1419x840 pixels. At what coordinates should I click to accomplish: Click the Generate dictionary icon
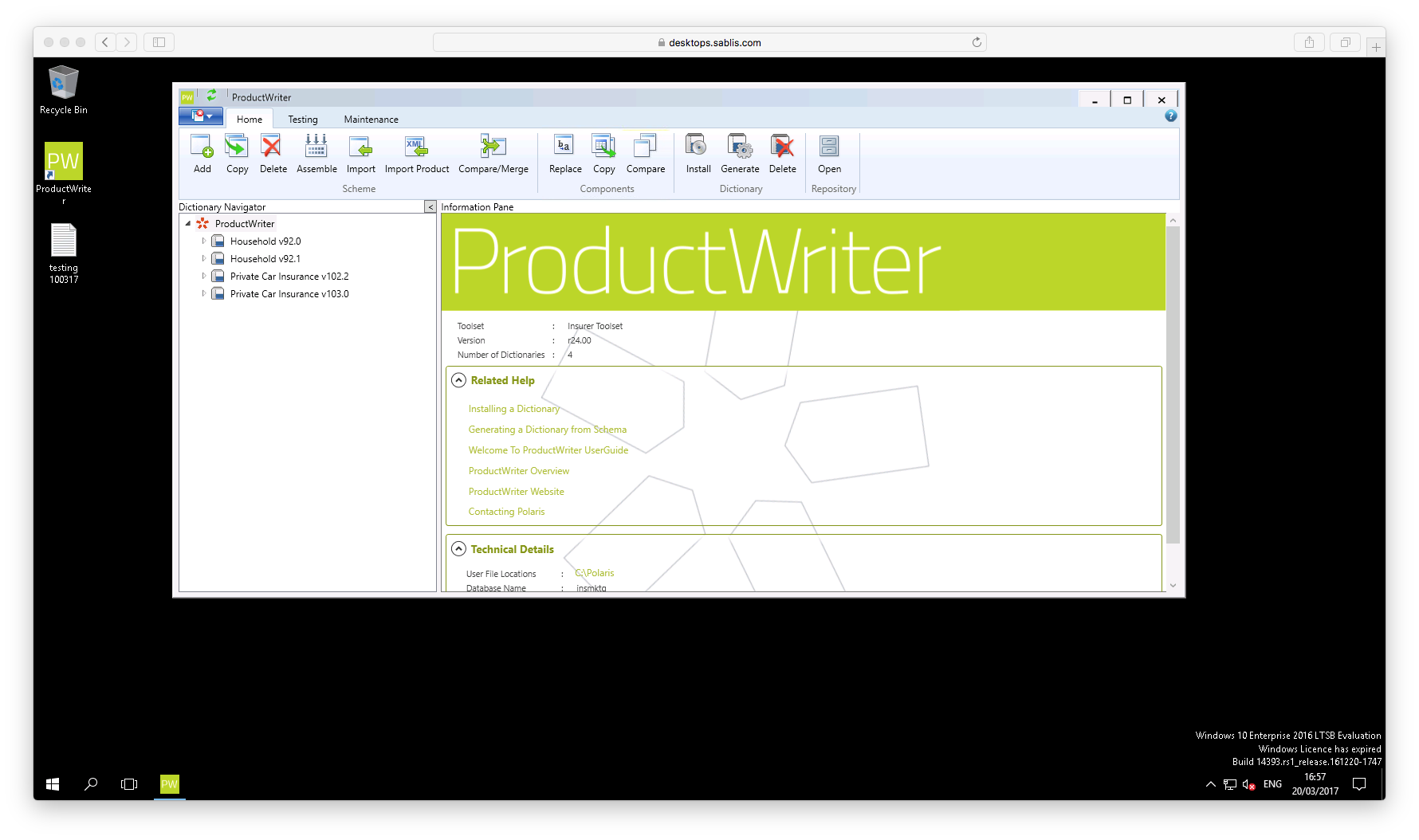(740, 147)
